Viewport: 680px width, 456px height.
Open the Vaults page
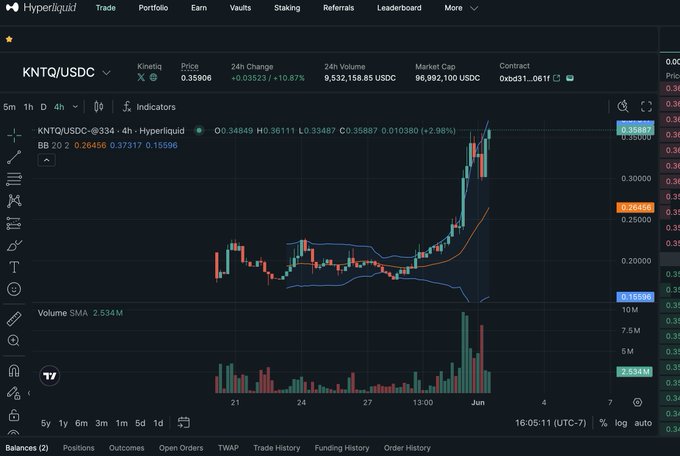(240, 8)
